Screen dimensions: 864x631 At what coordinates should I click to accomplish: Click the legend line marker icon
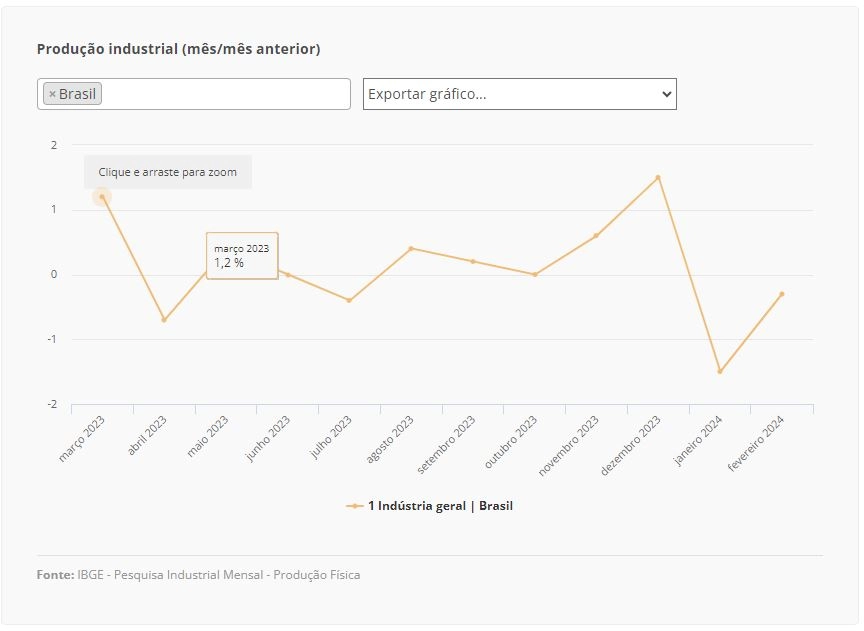[x=354, y=506]
